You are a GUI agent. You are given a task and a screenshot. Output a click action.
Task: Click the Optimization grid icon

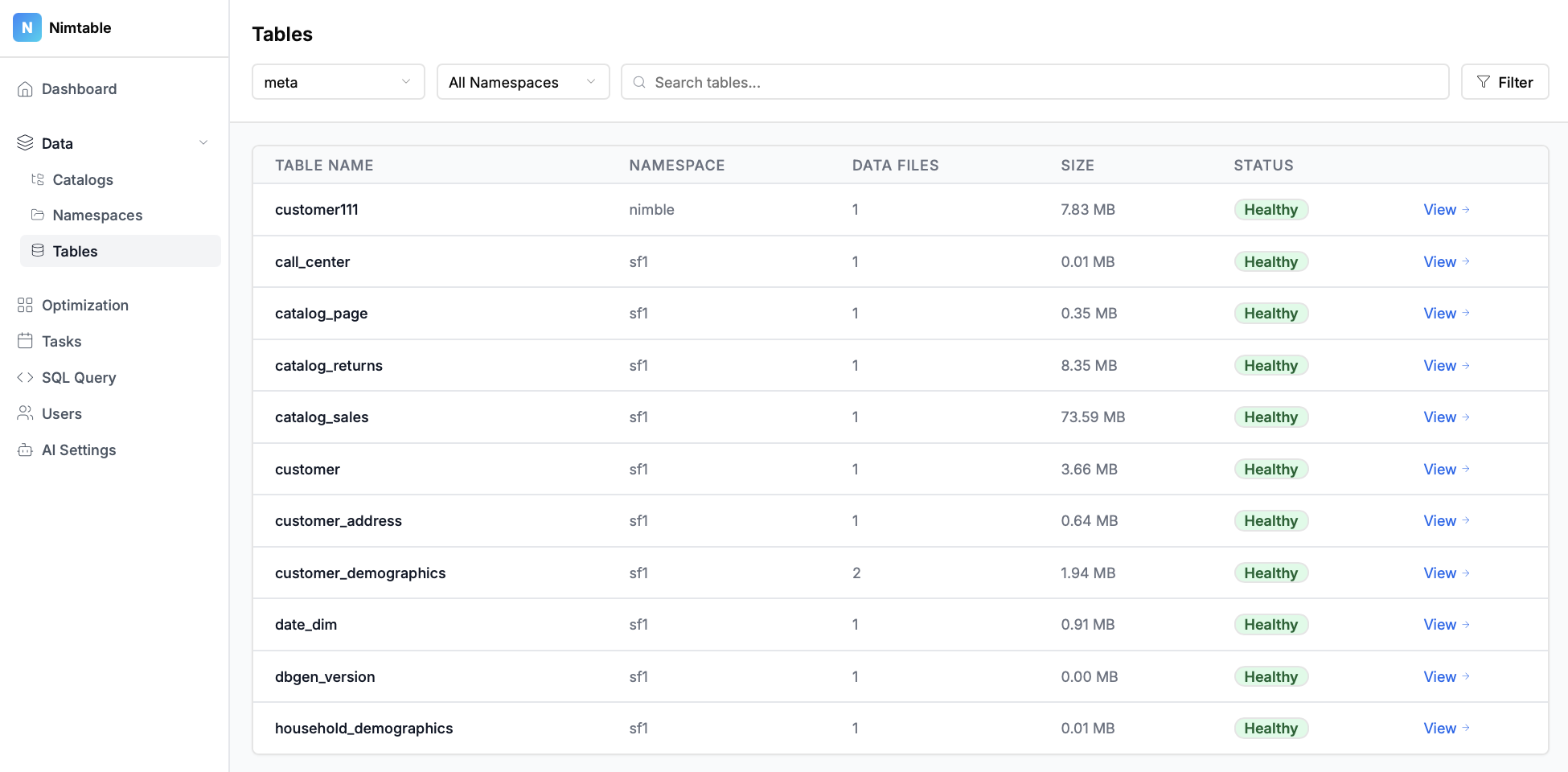(25, 305)
